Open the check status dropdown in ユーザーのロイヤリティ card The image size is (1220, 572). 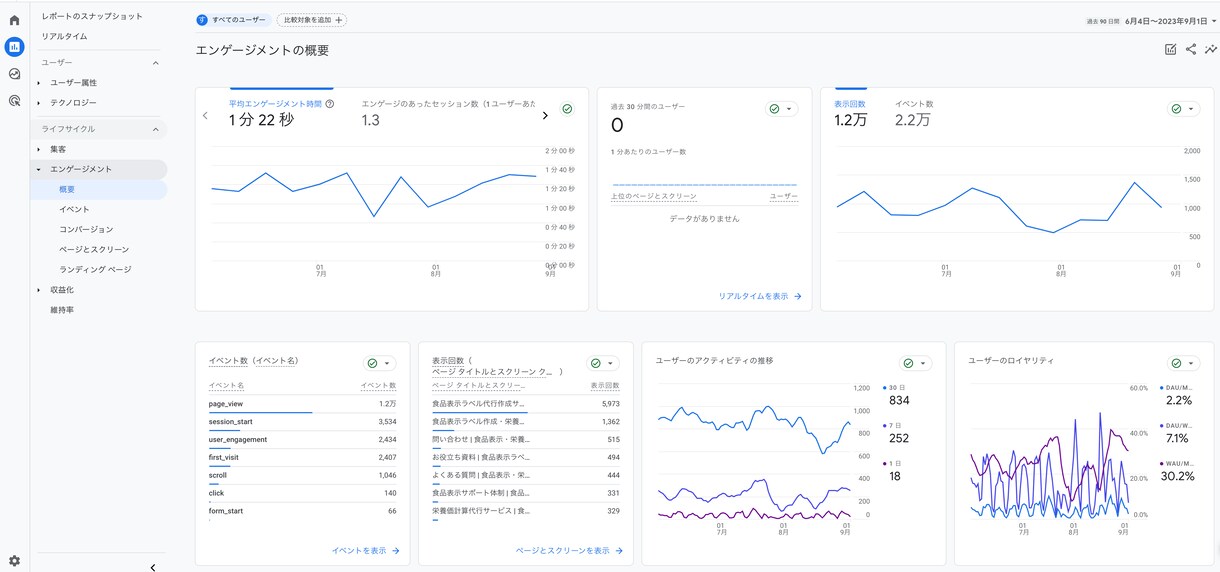pos(1184,363)
